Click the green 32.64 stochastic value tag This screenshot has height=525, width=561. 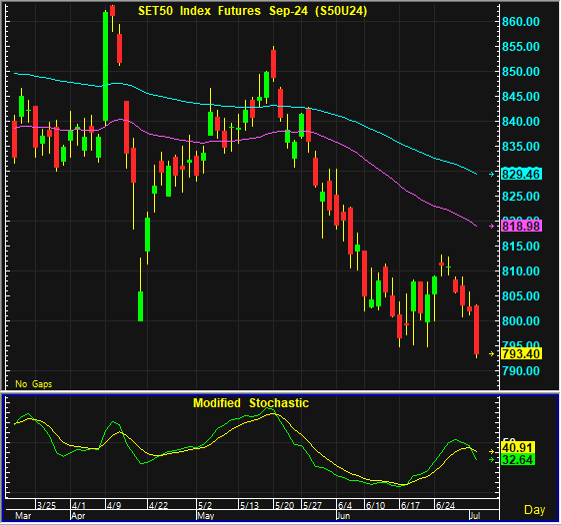(x=518, y=460)
